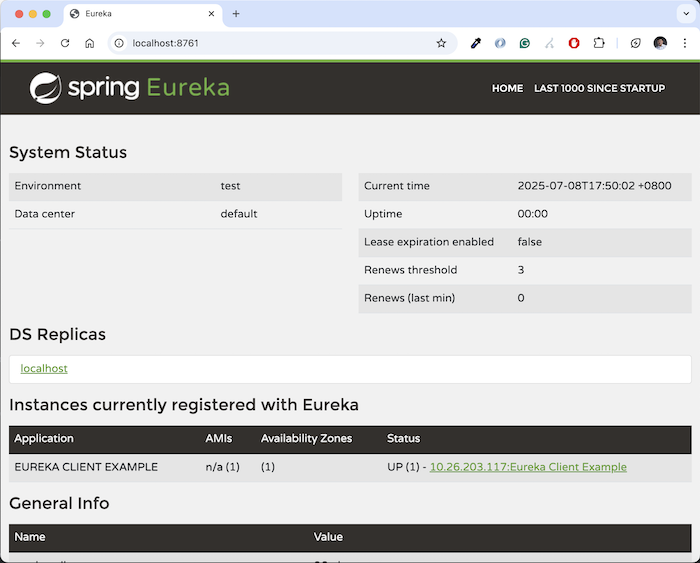Click the circular bolt icon beside the profile avatar
This screenshot has height=563, width=700.
pos(635,43)
